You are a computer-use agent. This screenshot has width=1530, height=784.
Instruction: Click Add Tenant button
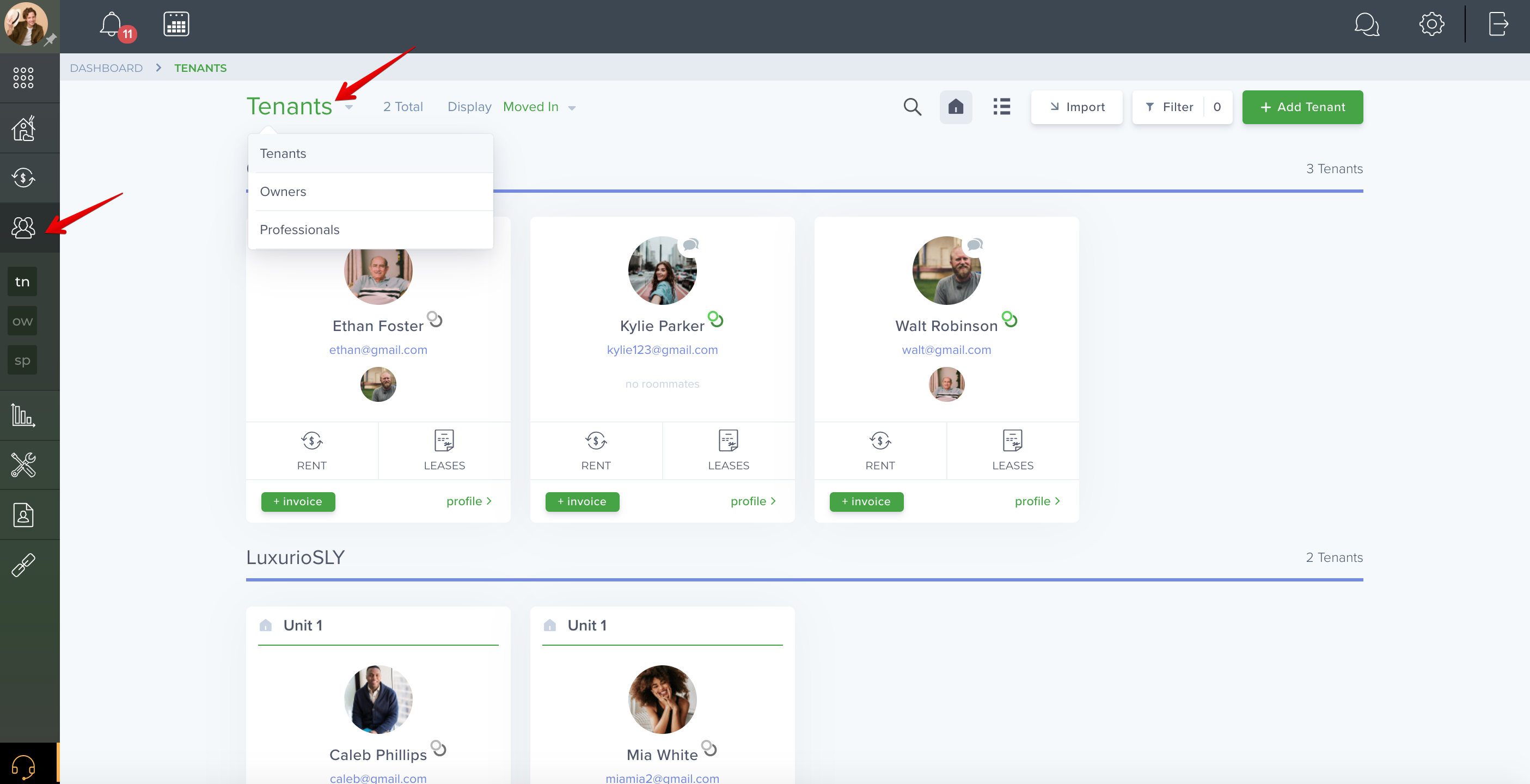pyautogui.click(x=1302, y=107)
